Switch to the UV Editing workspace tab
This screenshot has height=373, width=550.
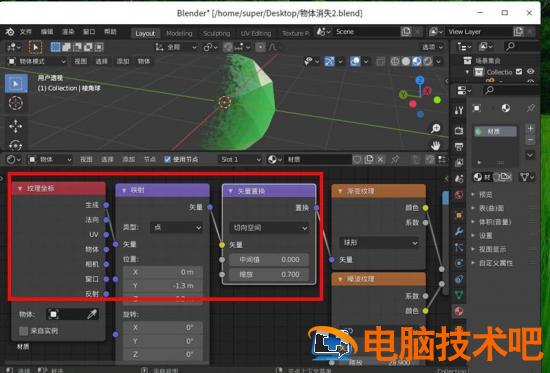256,33
